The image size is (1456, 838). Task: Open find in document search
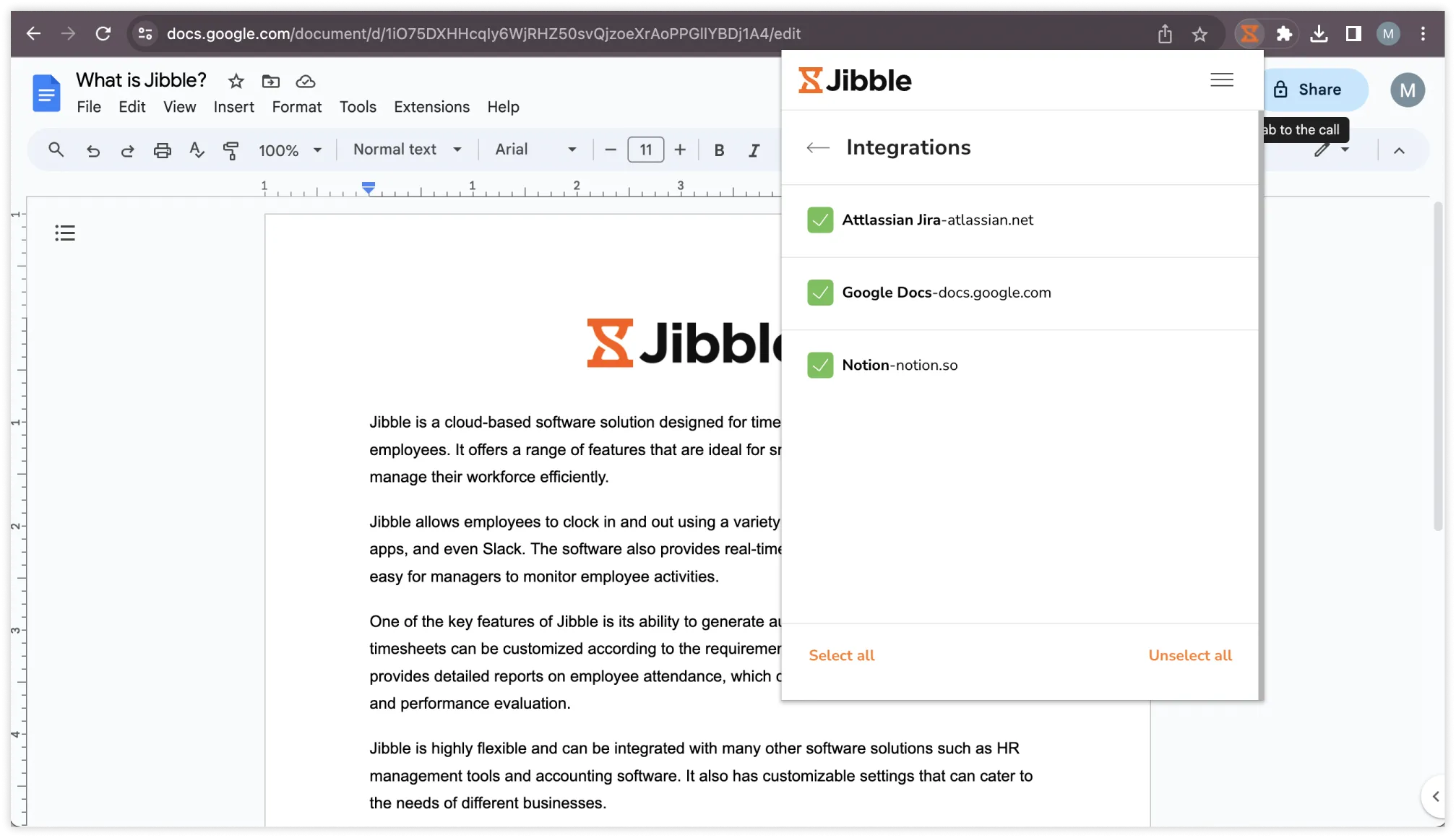tap(56, 150)
